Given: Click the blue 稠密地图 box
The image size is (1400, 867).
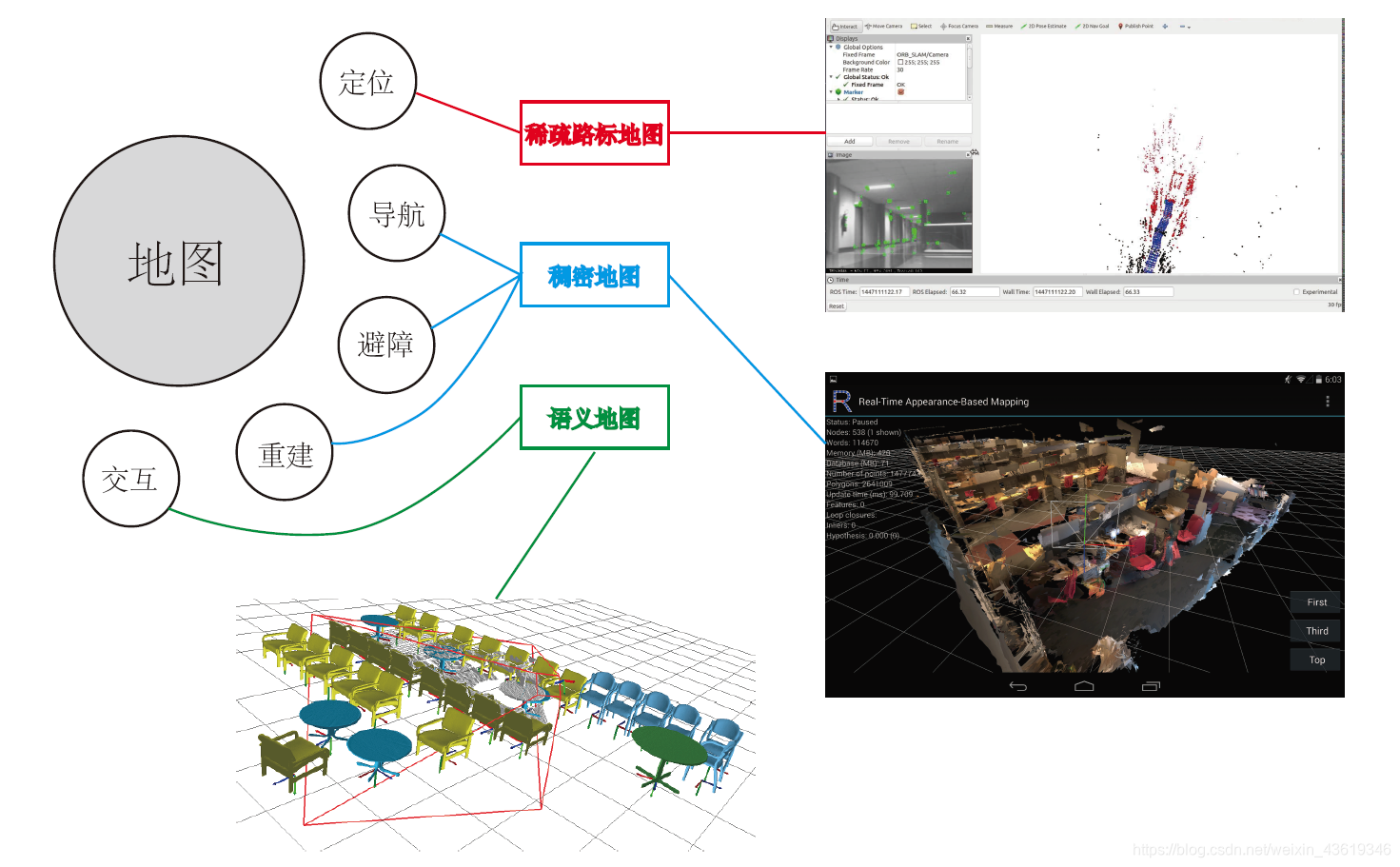Looking at the screenshot, I should [x=595, y=275].
